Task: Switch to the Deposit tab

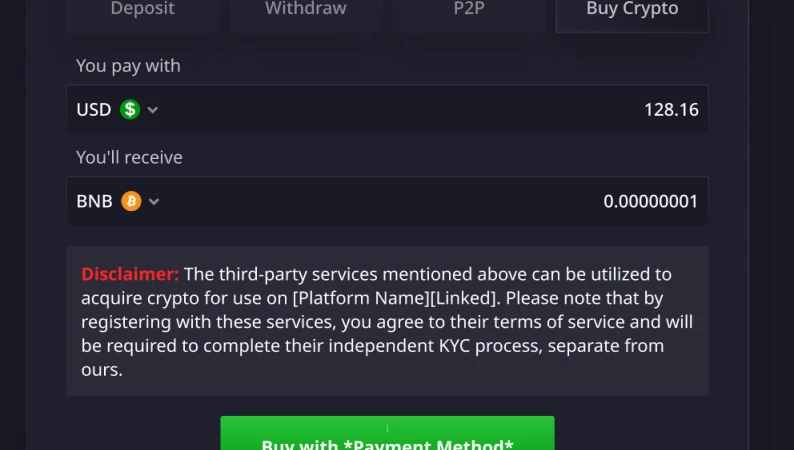Action: pos(142,10)
